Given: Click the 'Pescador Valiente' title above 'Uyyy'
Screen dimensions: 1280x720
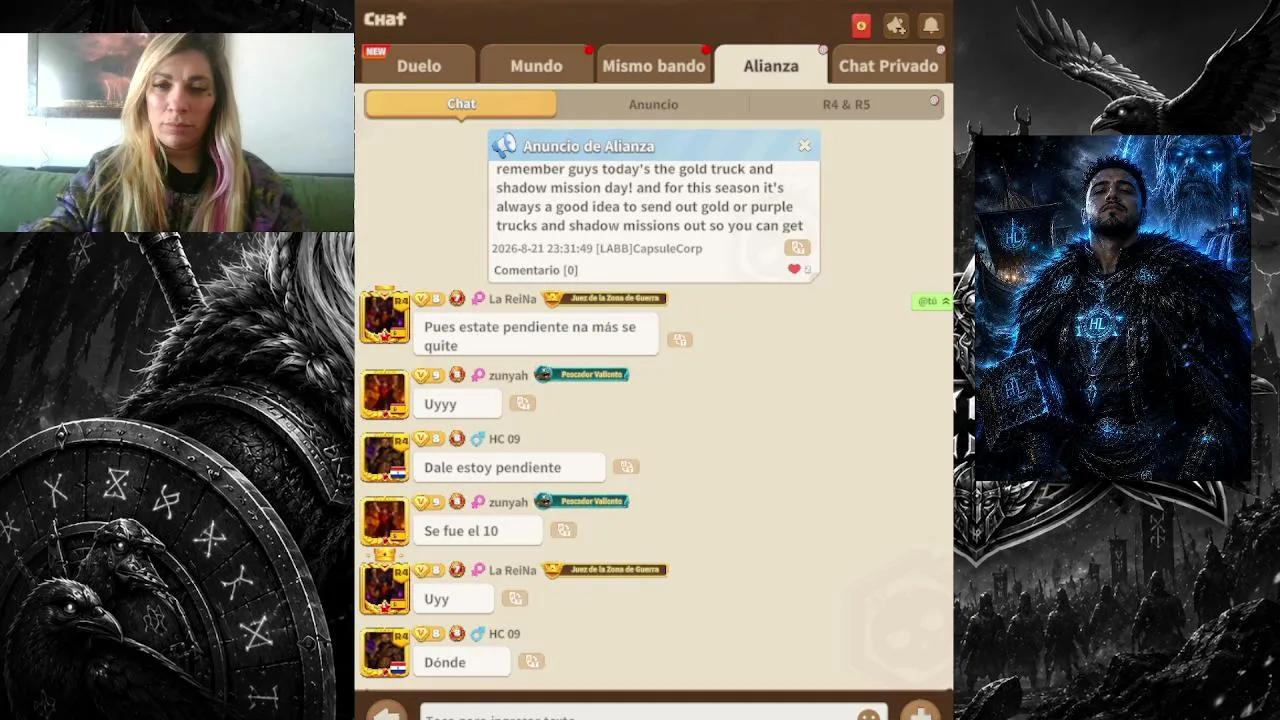Looking at the screenshot, I should point(581,374).
